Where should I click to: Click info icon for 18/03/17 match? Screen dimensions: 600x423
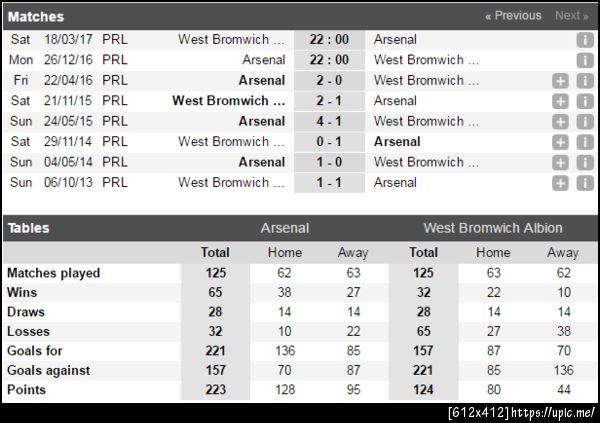pos(585,40)
